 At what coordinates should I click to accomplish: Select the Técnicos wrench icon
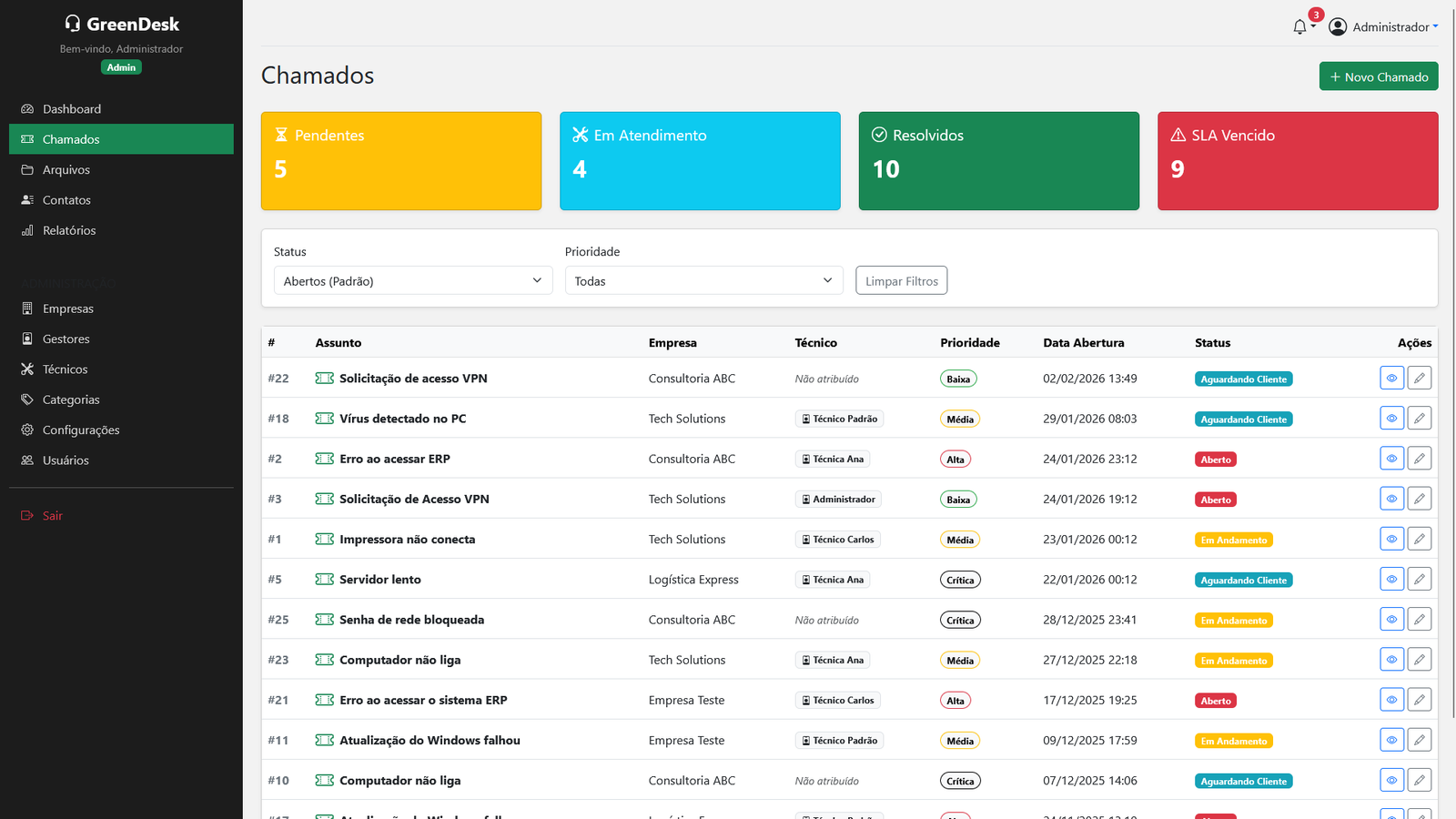[x=27, y=369]
